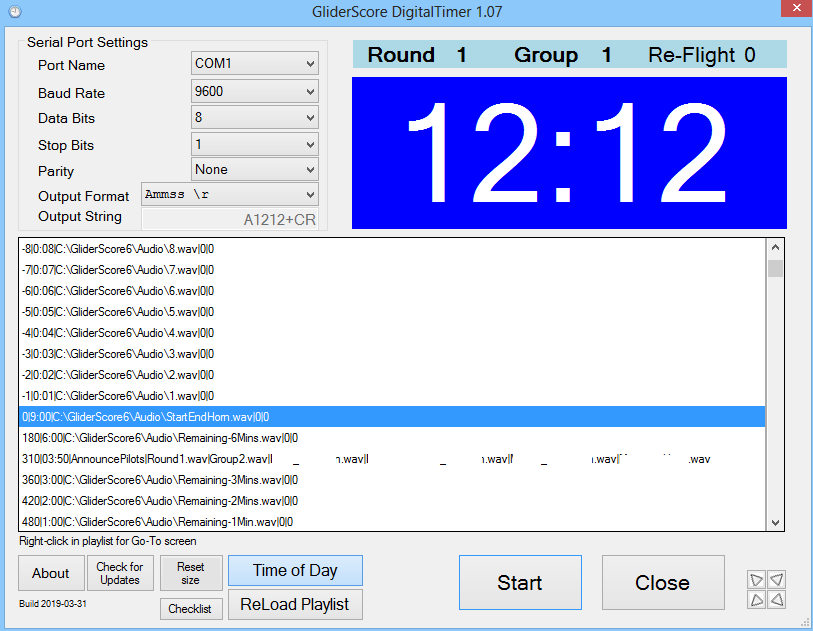813x631 pixels.
Task: Click the 'Re-Flight 0' text
Action: pos(702,54)
